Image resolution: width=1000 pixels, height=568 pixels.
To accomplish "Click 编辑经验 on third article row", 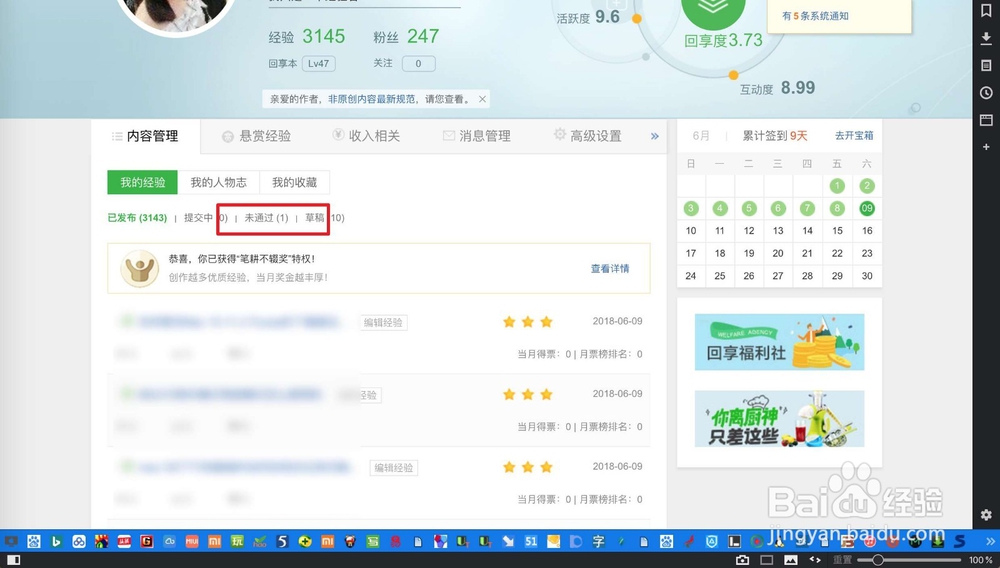I will pos(394,468).
